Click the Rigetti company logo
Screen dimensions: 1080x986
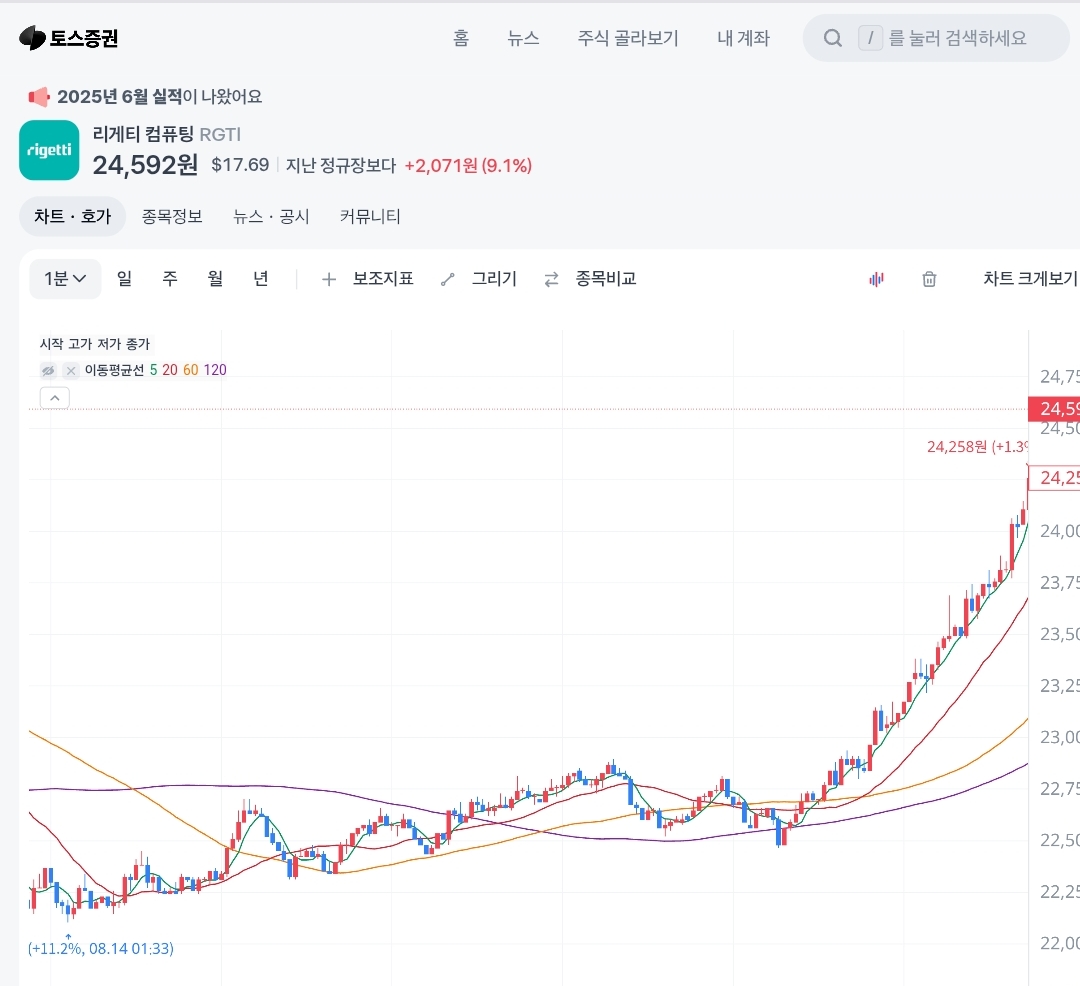[x=49, y=150]
